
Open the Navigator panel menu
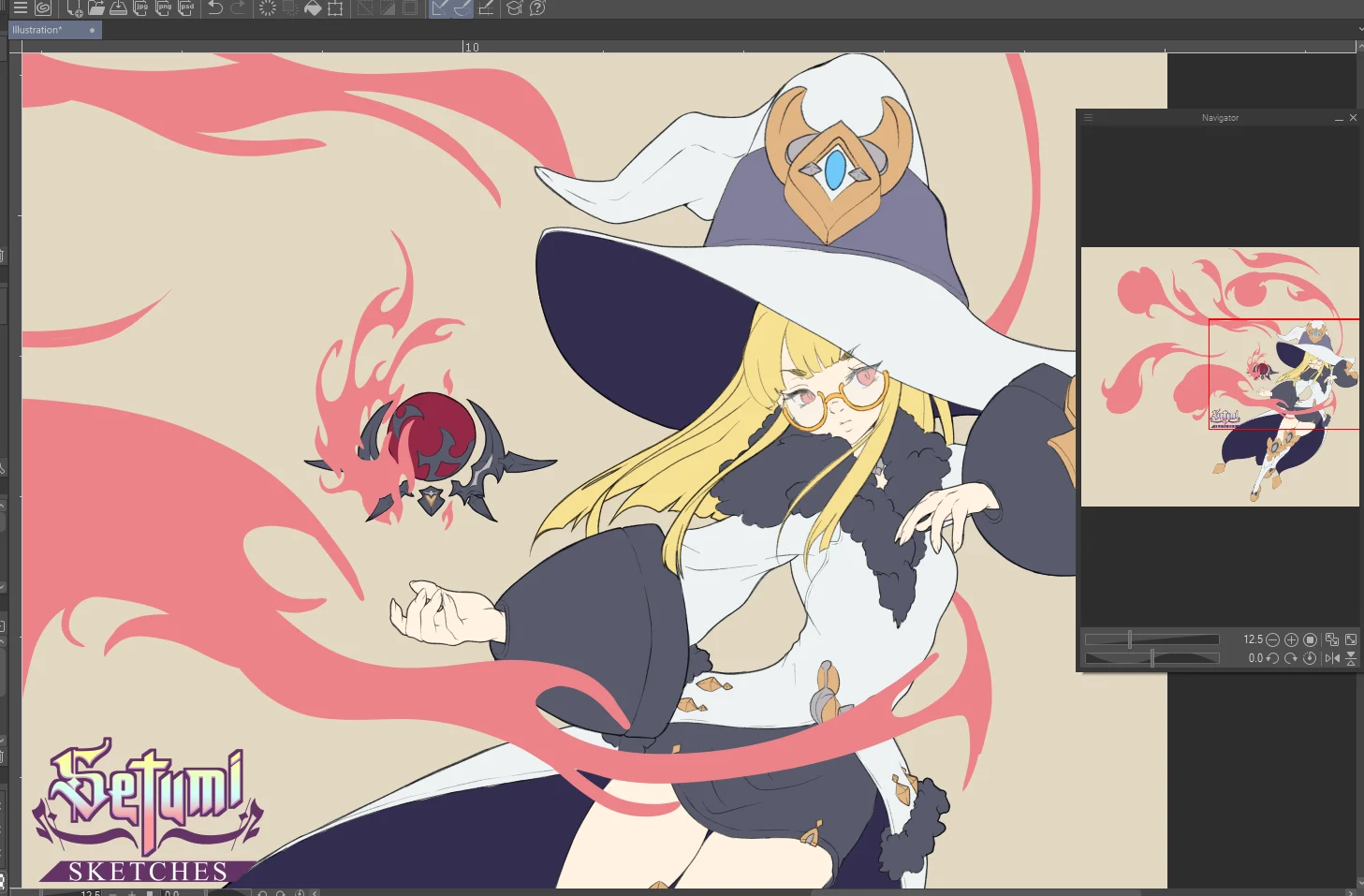click(1088, 118)
